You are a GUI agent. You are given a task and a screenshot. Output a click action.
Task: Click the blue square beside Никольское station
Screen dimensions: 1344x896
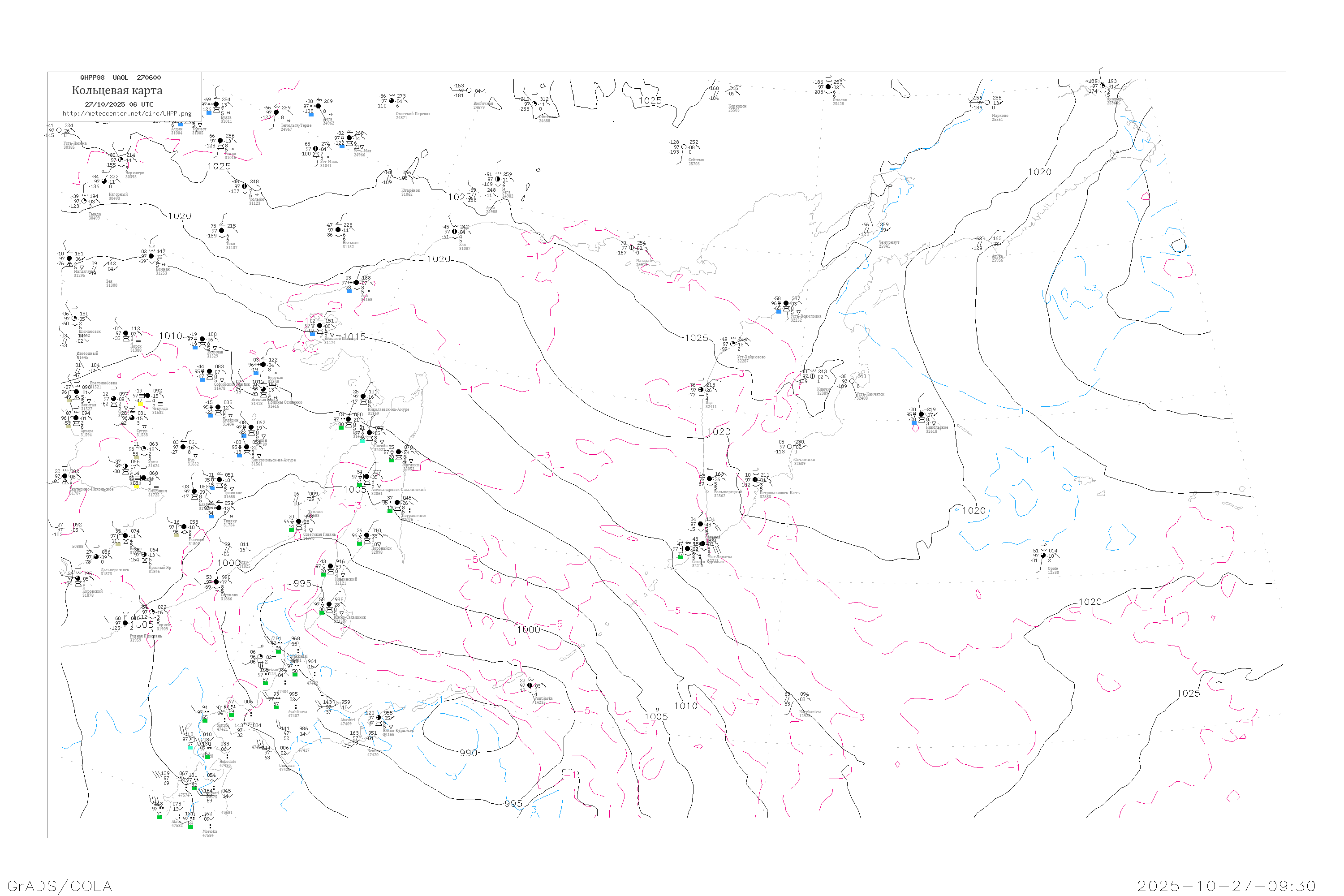pos(914,423)
